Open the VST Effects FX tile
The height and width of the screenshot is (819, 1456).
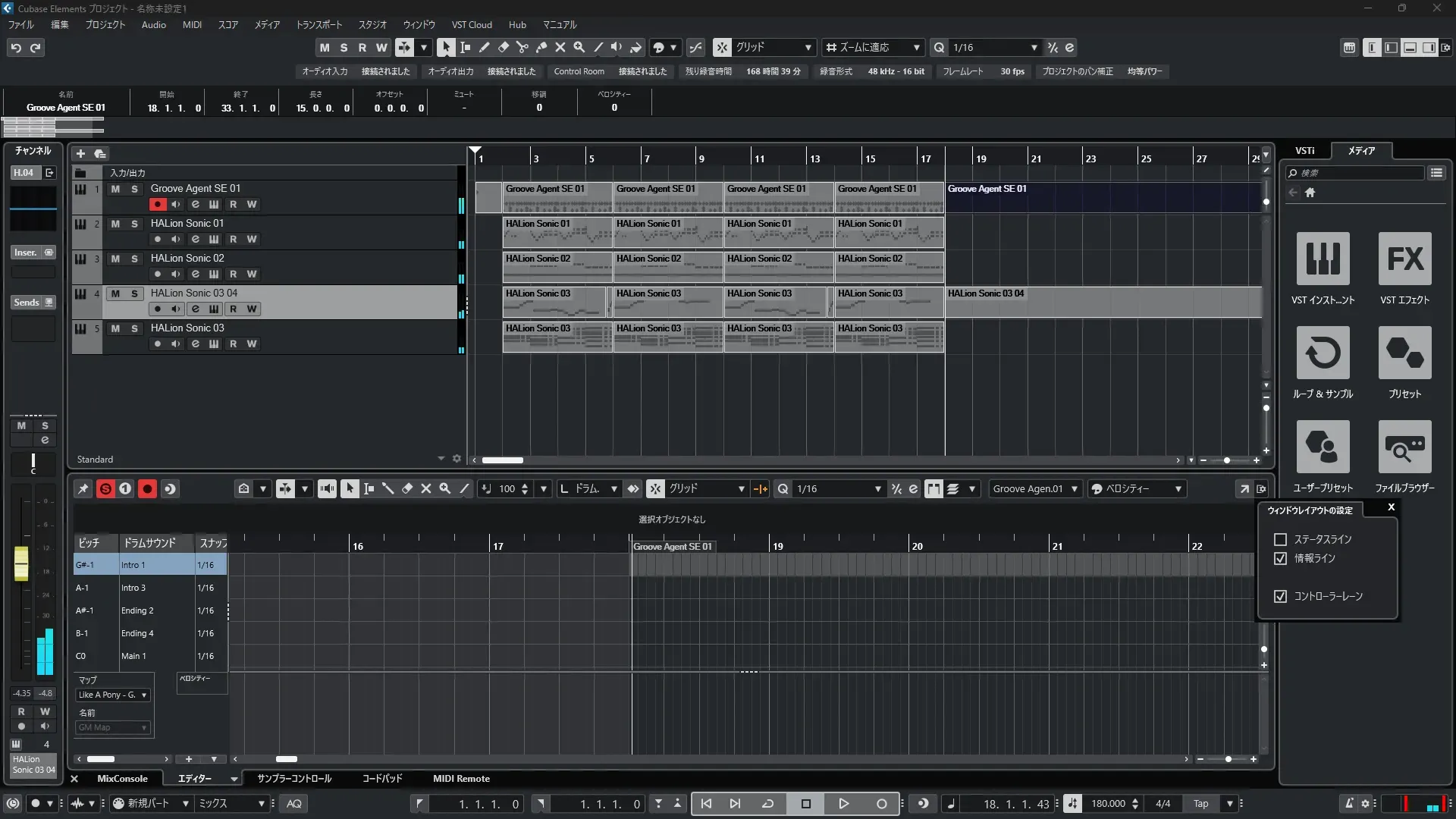1404,259
